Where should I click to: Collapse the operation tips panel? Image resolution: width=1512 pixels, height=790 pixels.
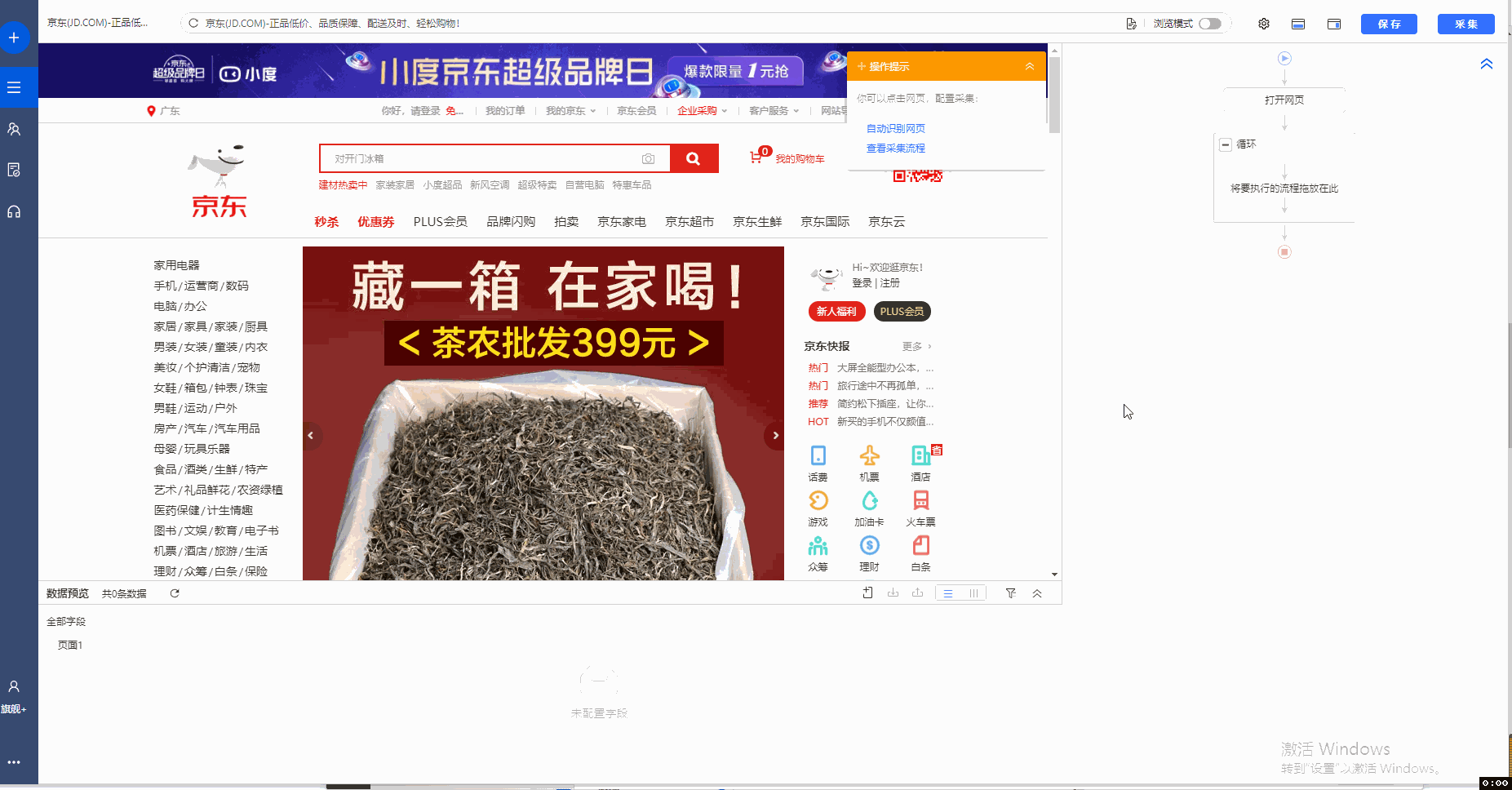[x=1030, y=66]
